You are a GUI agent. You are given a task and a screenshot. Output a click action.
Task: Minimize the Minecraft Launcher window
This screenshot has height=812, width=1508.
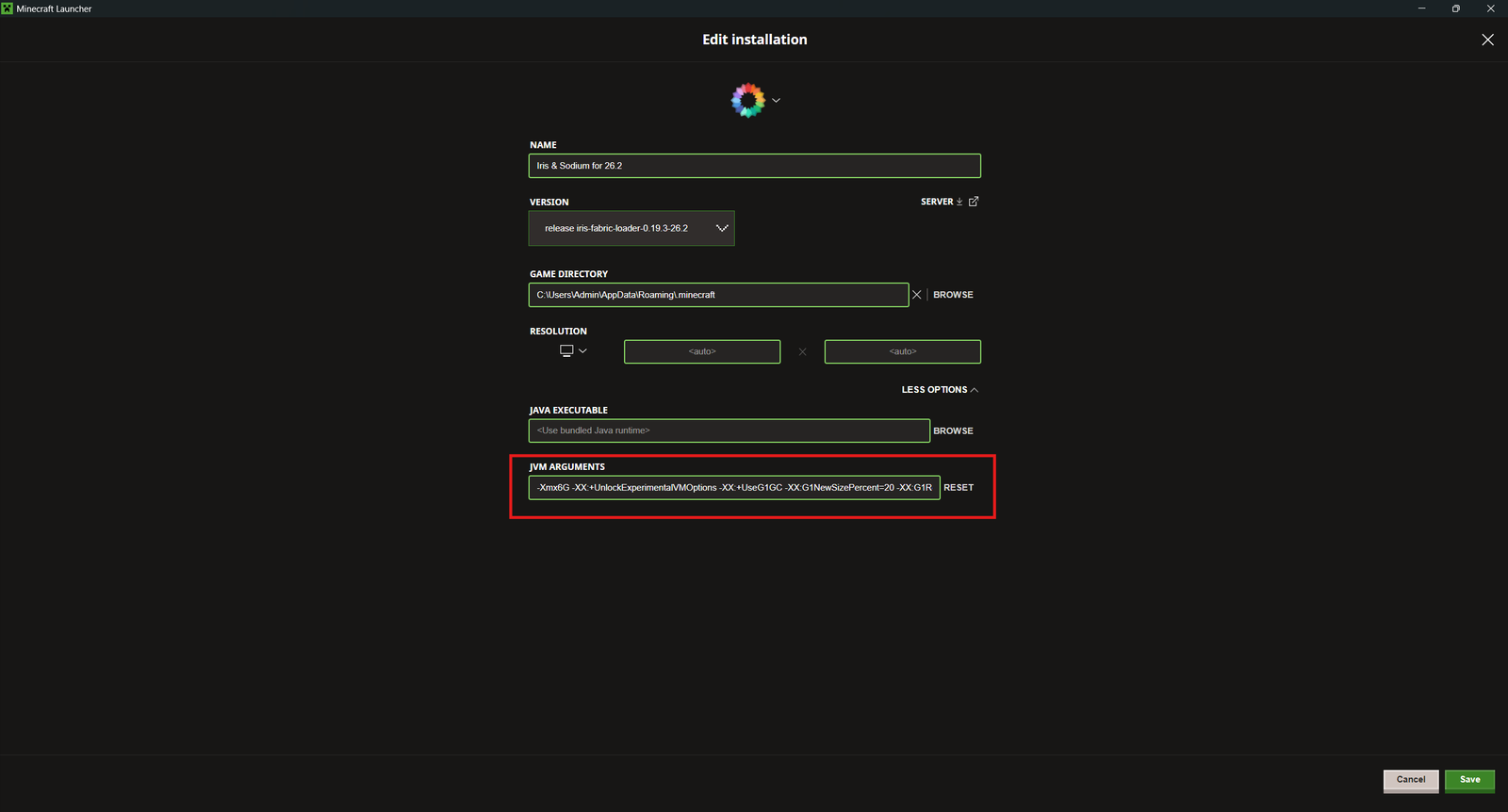click(x=1421, y=8)
